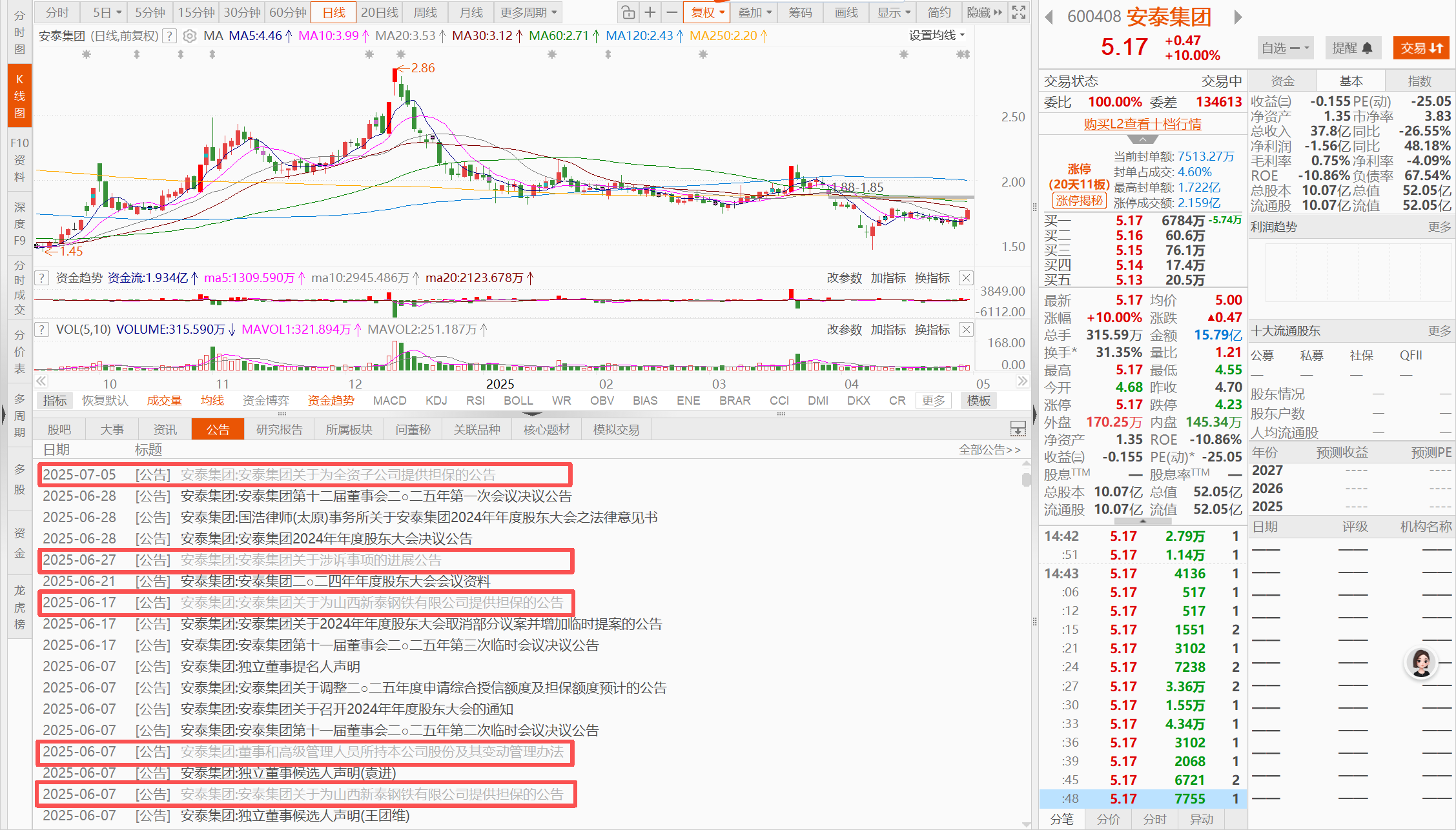Click the fullscreen expand icon

coord(1019,12)
